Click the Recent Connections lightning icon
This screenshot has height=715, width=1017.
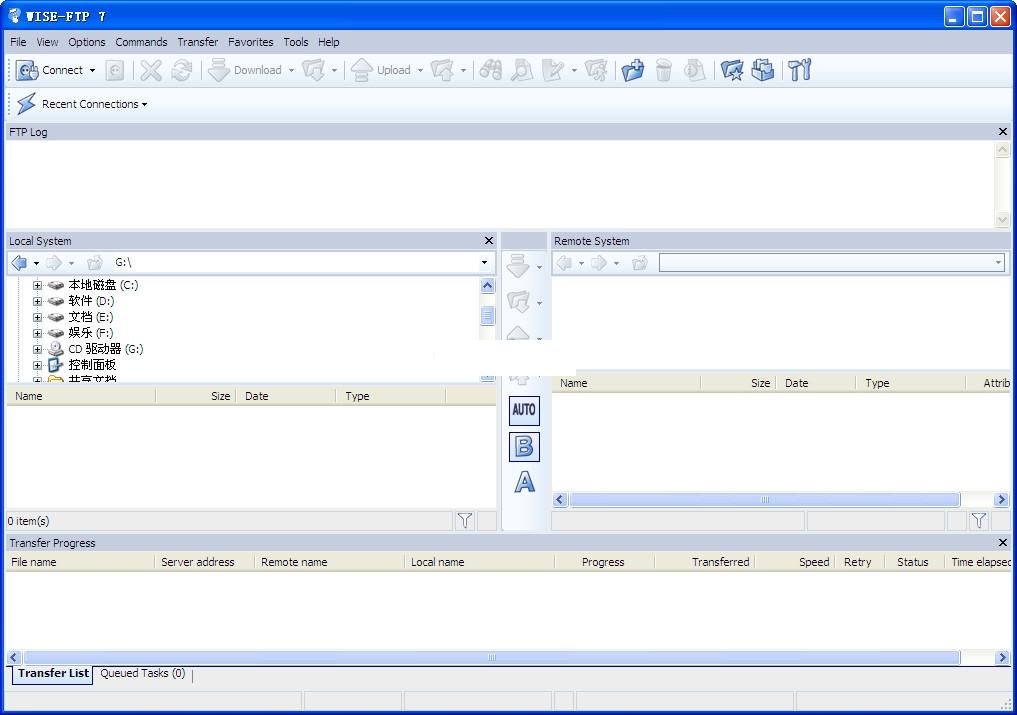click(x=26, y=104)
